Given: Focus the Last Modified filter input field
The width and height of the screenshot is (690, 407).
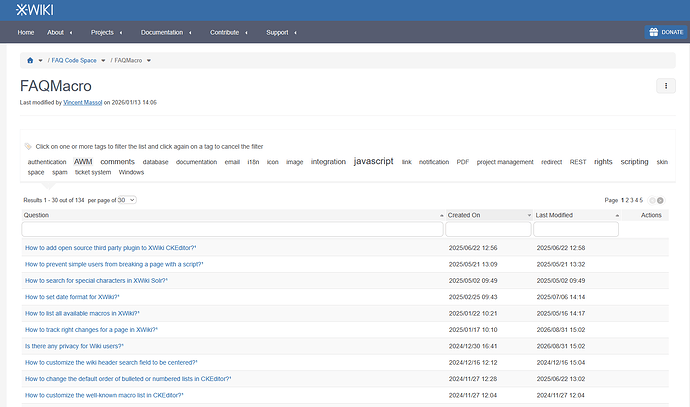Looking at the screenshot, I should (x=576, y=229).
